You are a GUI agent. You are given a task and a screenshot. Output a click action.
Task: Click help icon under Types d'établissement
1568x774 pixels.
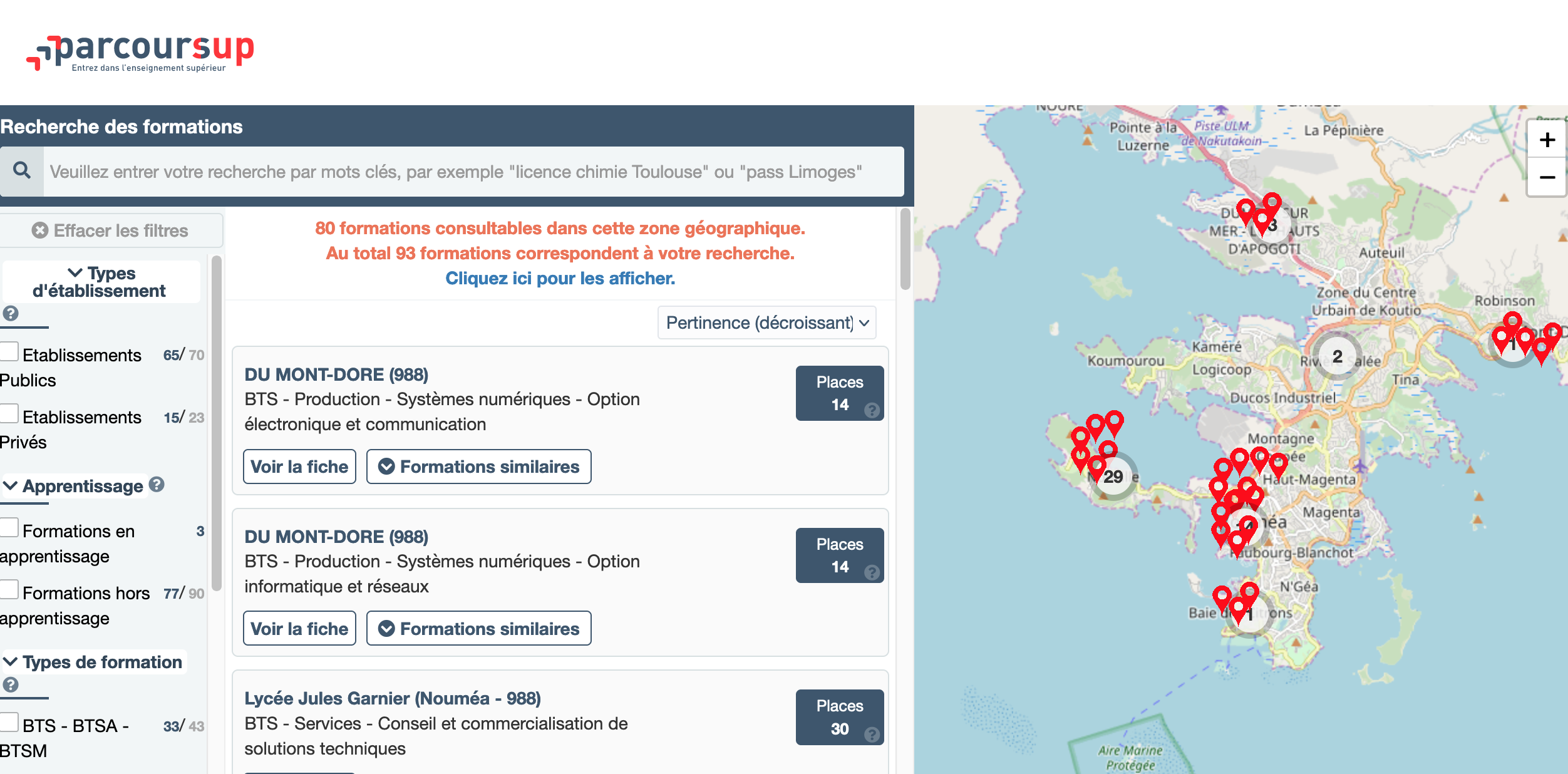pyautogui.click(x=11, y=313)
